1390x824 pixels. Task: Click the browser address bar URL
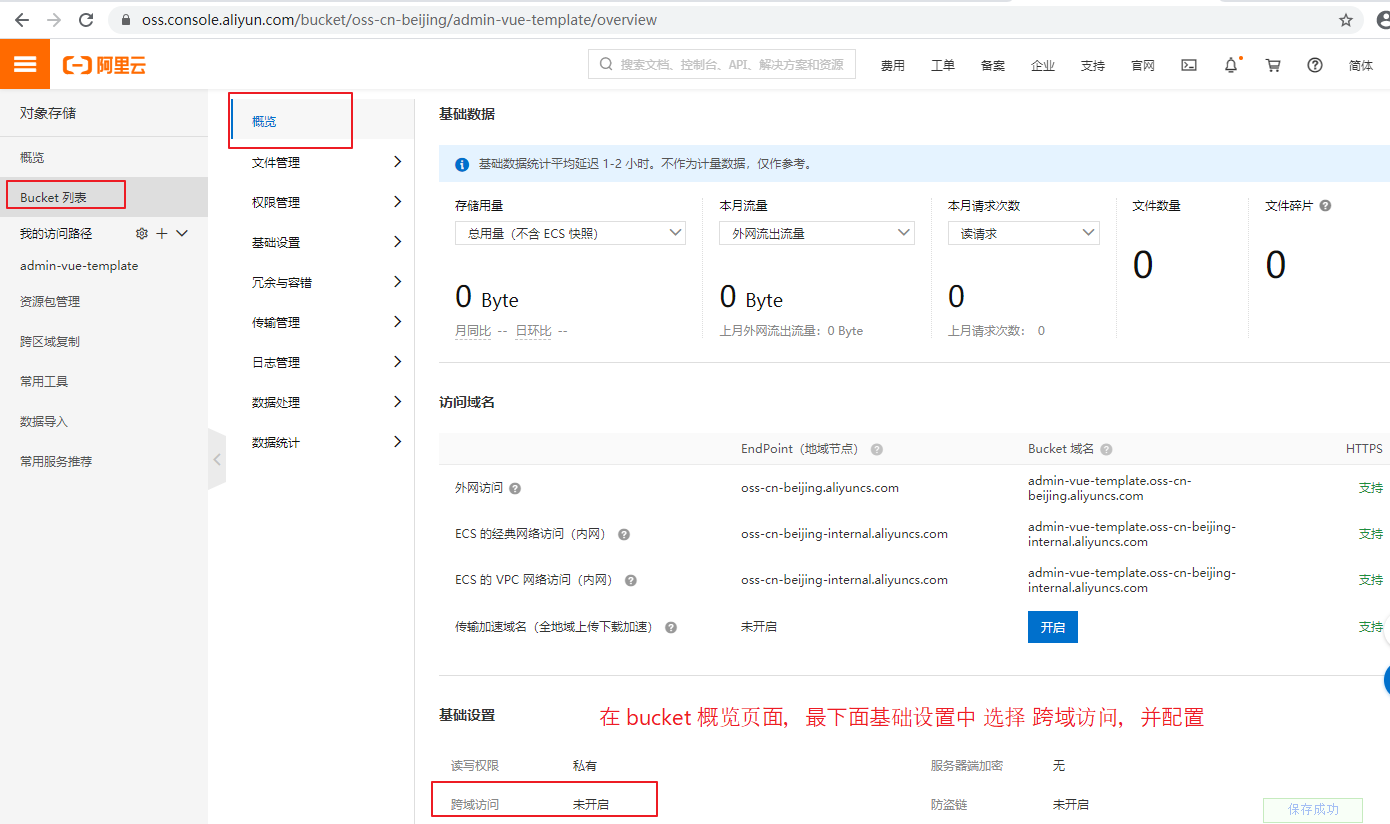click(400, 20)
